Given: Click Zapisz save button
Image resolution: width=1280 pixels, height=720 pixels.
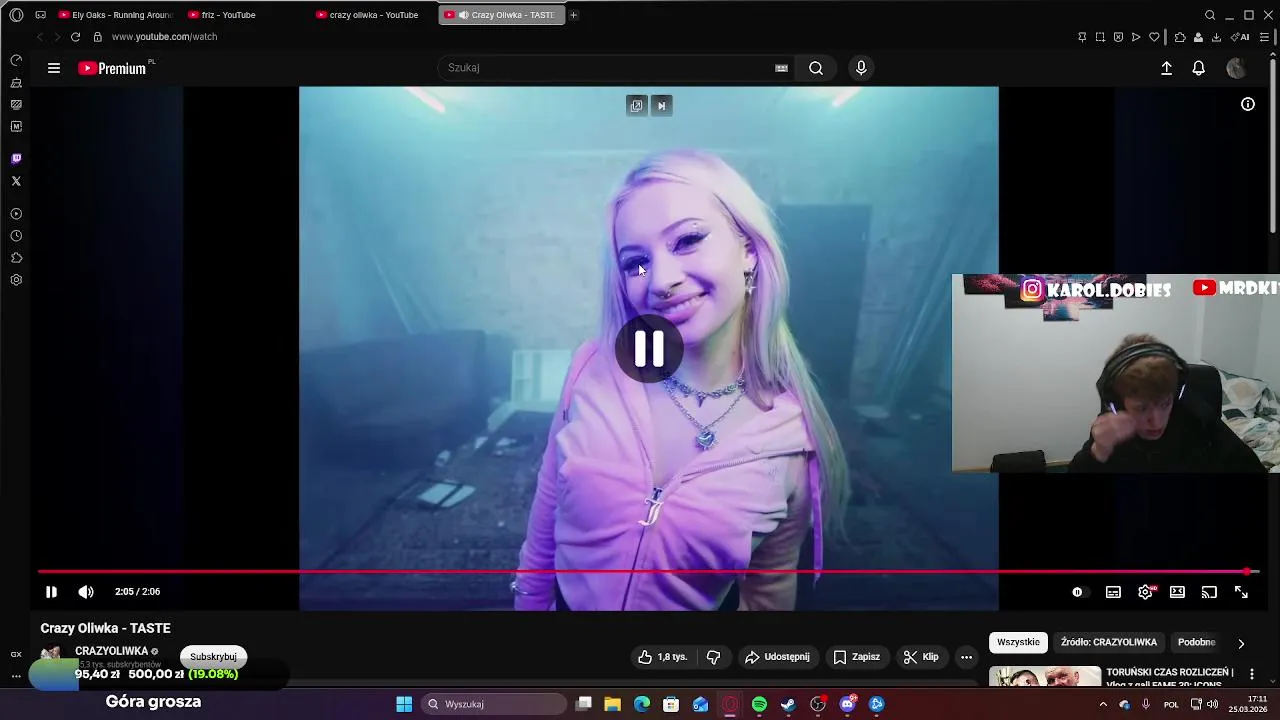Looking at the screenshot, I should [856, 657].
